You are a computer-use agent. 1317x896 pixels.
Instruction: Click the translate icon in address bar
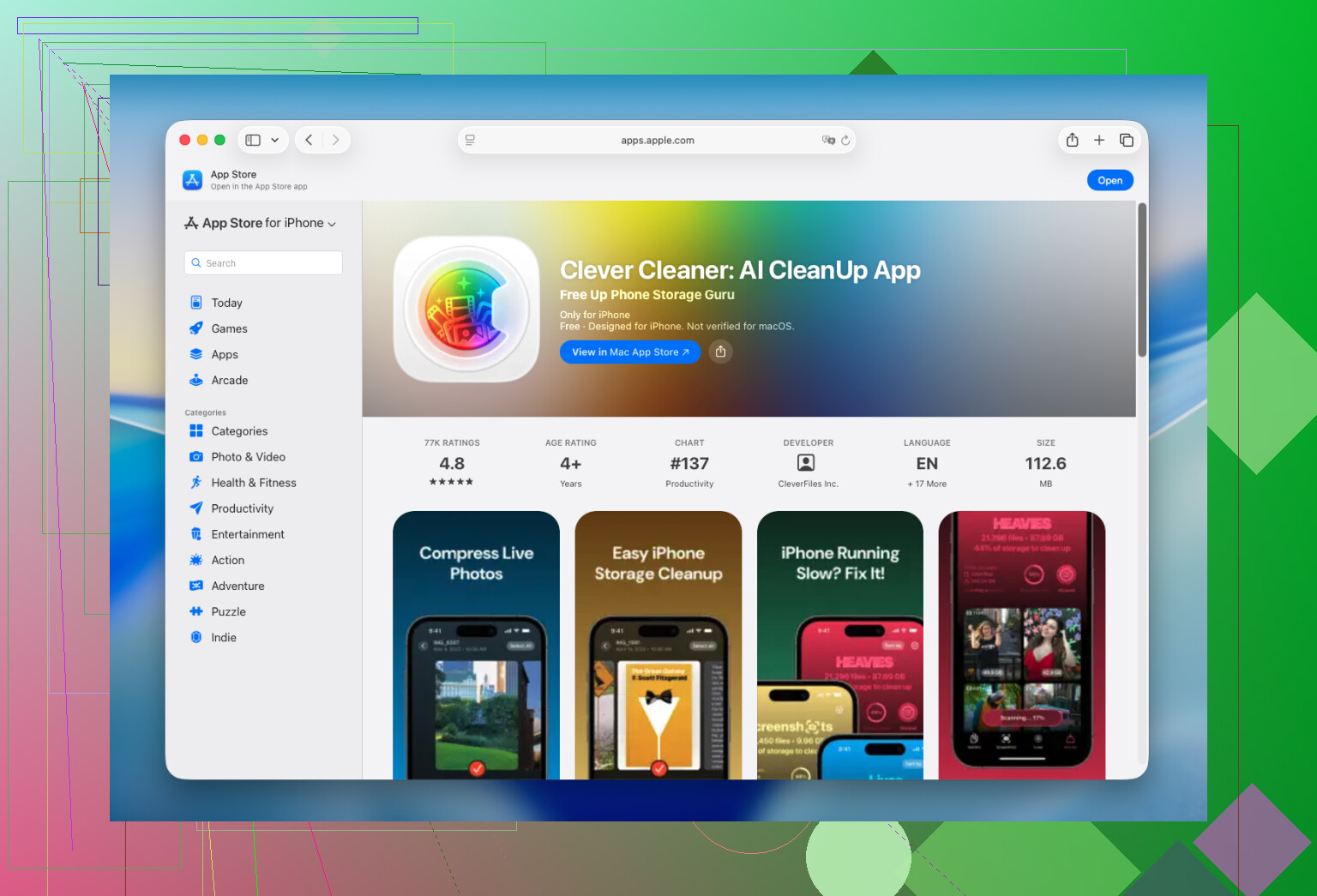pos(828,140)
